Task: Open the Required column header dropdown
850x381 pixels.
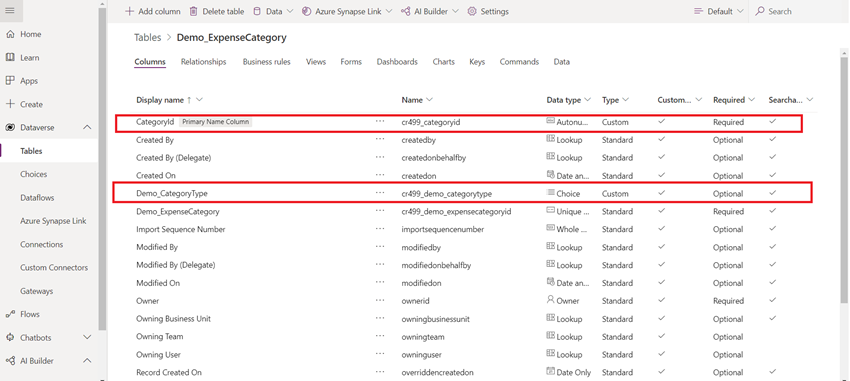Action: (751, 100)
